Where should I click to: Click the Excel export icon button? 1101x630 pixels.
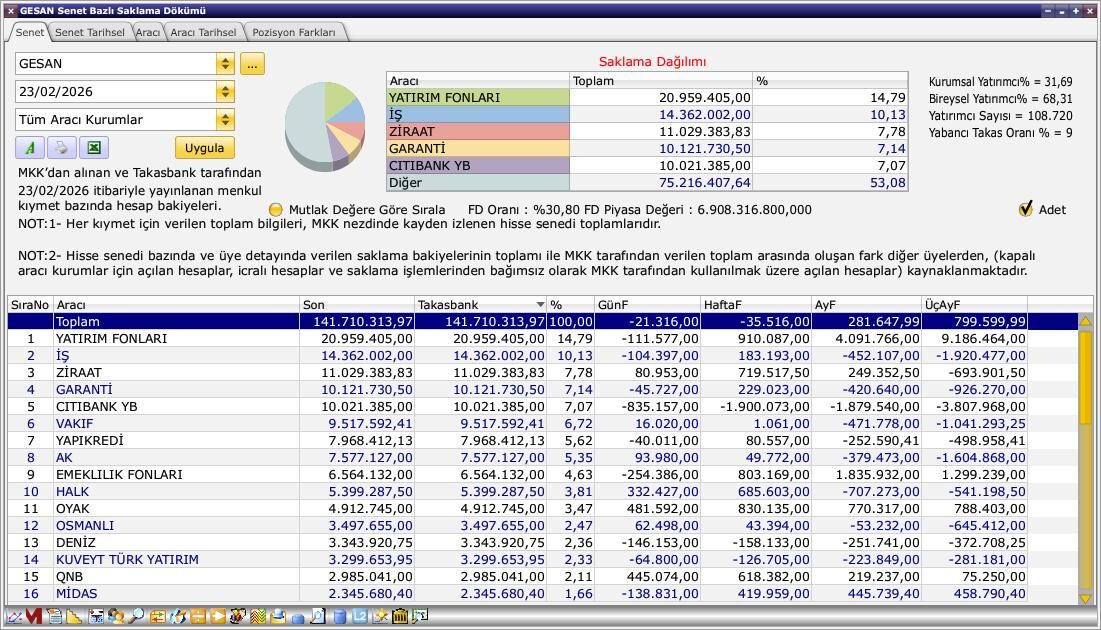point(93,148)
